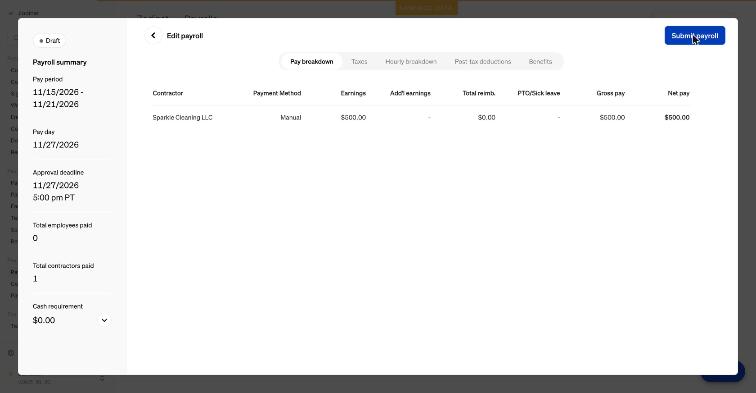
Task: Click the Contractor column header
Action: click(168, 94)
